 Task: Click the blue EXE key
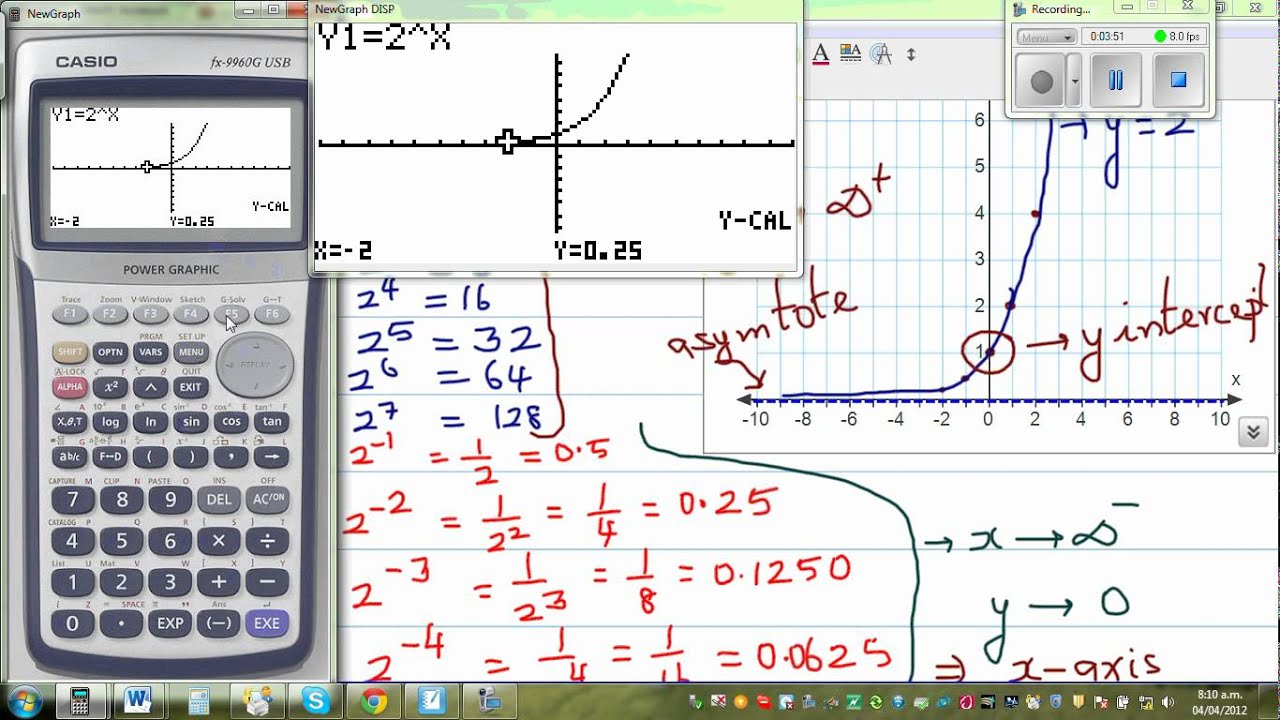[267, 623]
